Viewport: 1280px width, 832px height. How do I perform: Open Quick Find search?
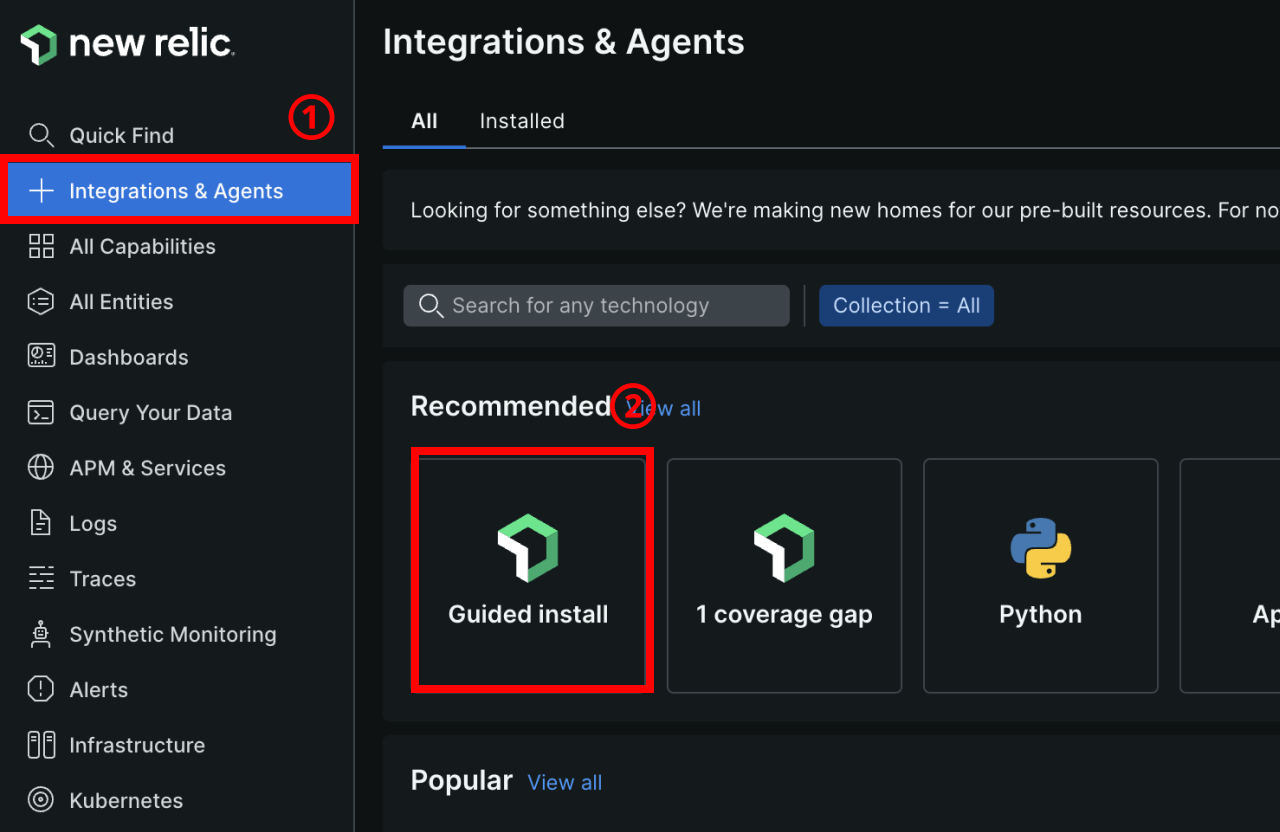pos(122,135)
